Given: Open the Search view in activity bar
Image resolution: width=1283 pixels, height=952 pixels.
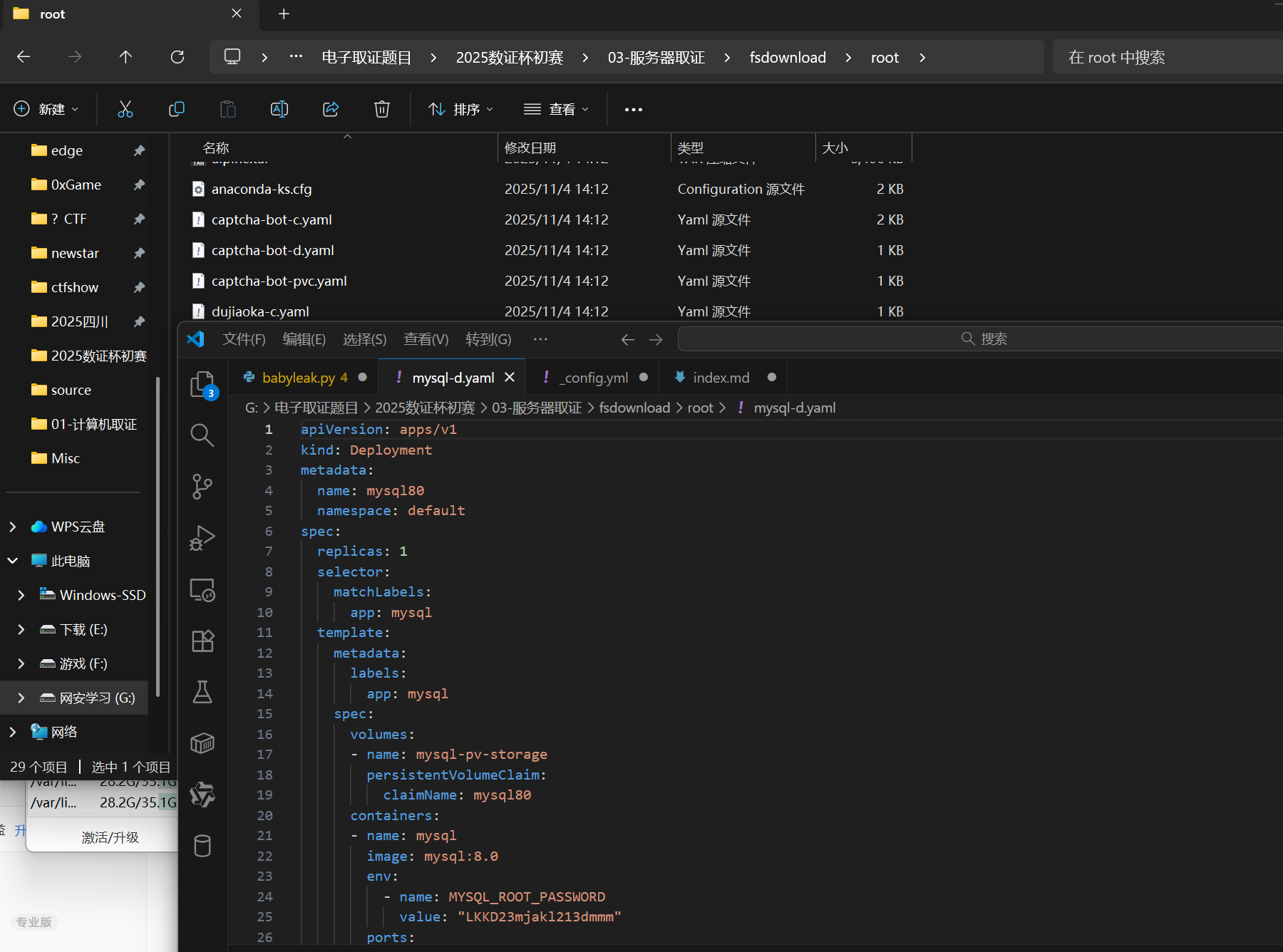Looking at the screenshot, I should [x=202, y=435].
